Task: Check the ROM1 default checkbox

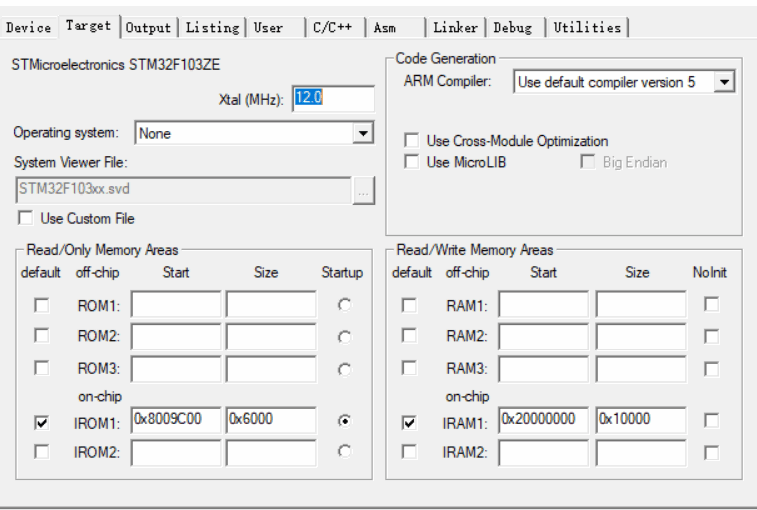Action: pos(42,305)
